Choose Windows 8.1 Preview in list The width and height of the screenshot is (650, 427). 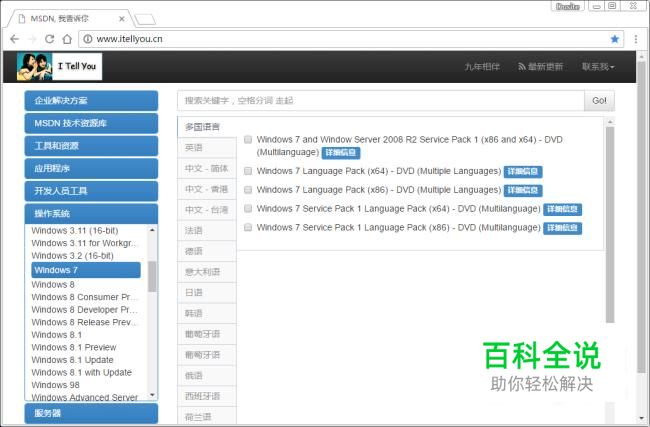[x=73, y=347]
